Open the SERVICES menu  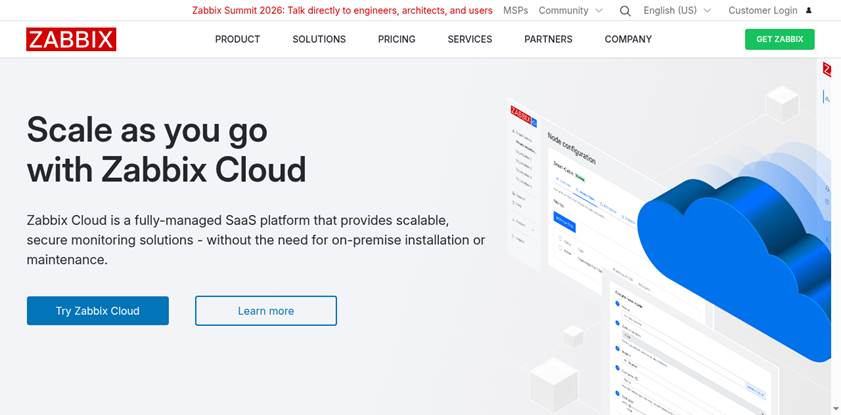(x=470, y=39)
